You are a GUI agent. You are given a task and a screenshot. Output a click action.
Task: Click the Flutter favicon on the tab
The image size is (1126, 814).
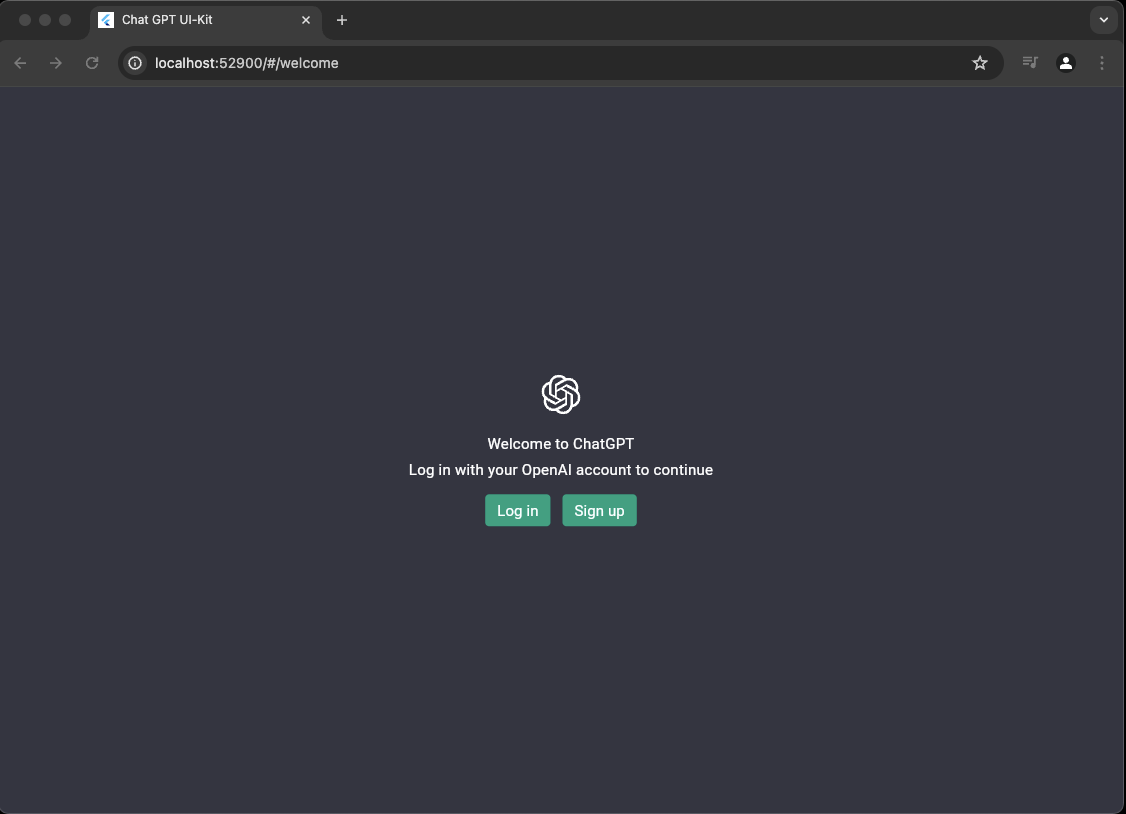(x=106, y=20)
